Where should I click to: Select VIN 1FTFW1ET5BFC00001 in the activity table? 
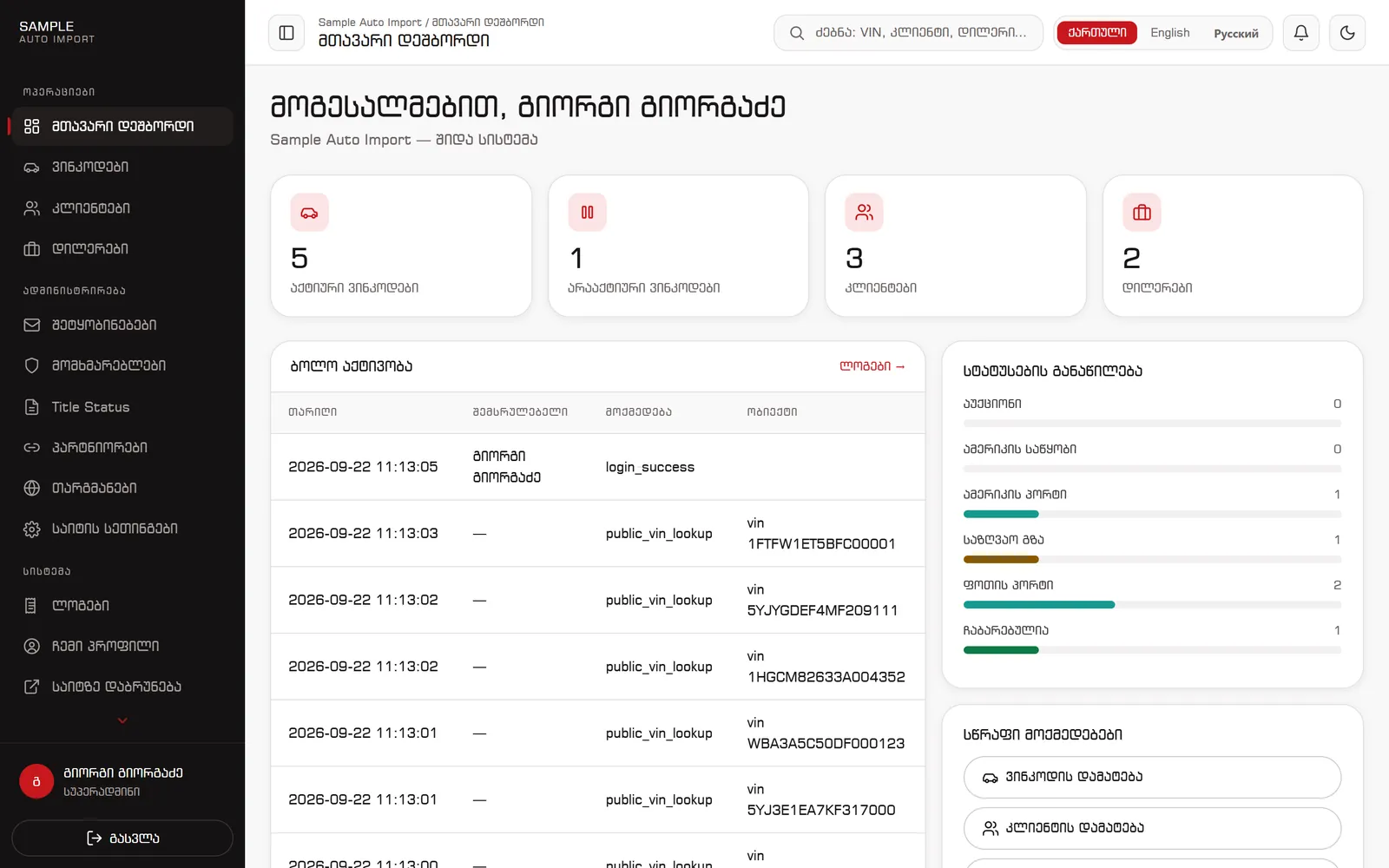(821, 544)
